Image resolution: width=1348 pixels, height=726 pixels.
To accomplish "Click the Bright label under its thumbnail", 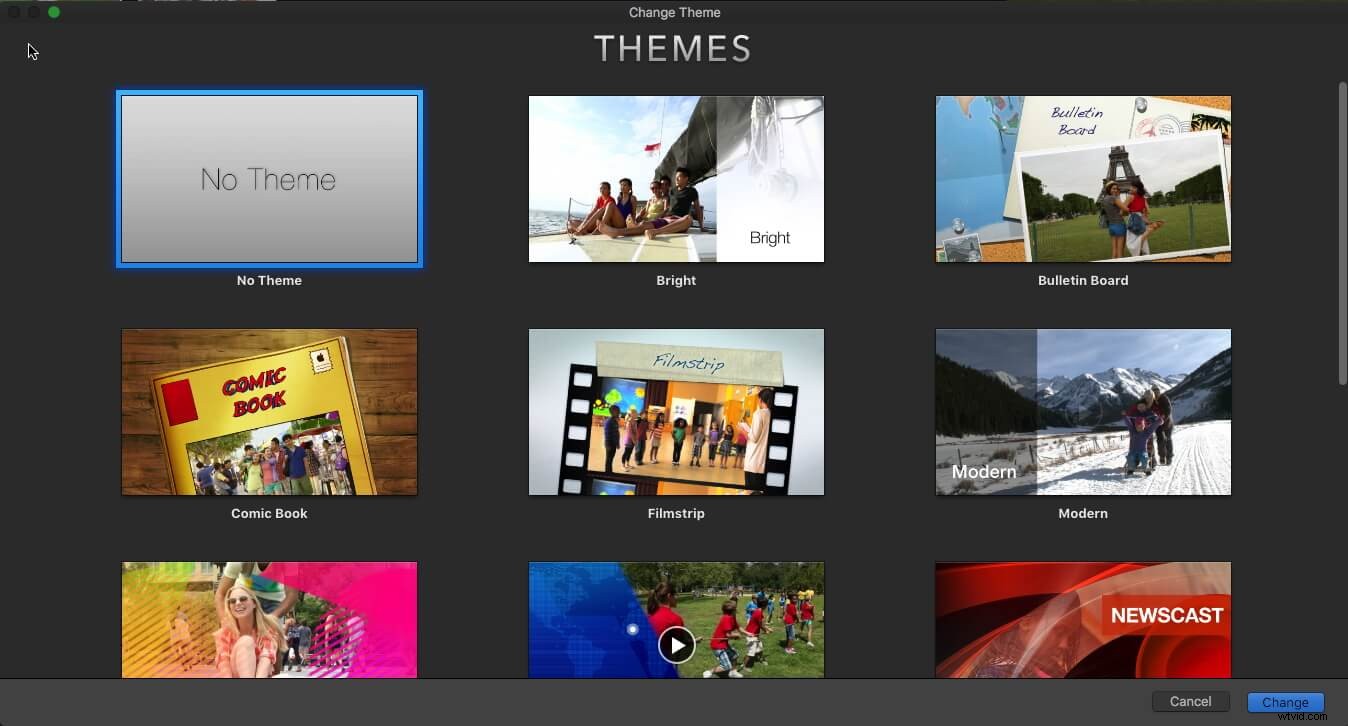I will coord(675,280).
